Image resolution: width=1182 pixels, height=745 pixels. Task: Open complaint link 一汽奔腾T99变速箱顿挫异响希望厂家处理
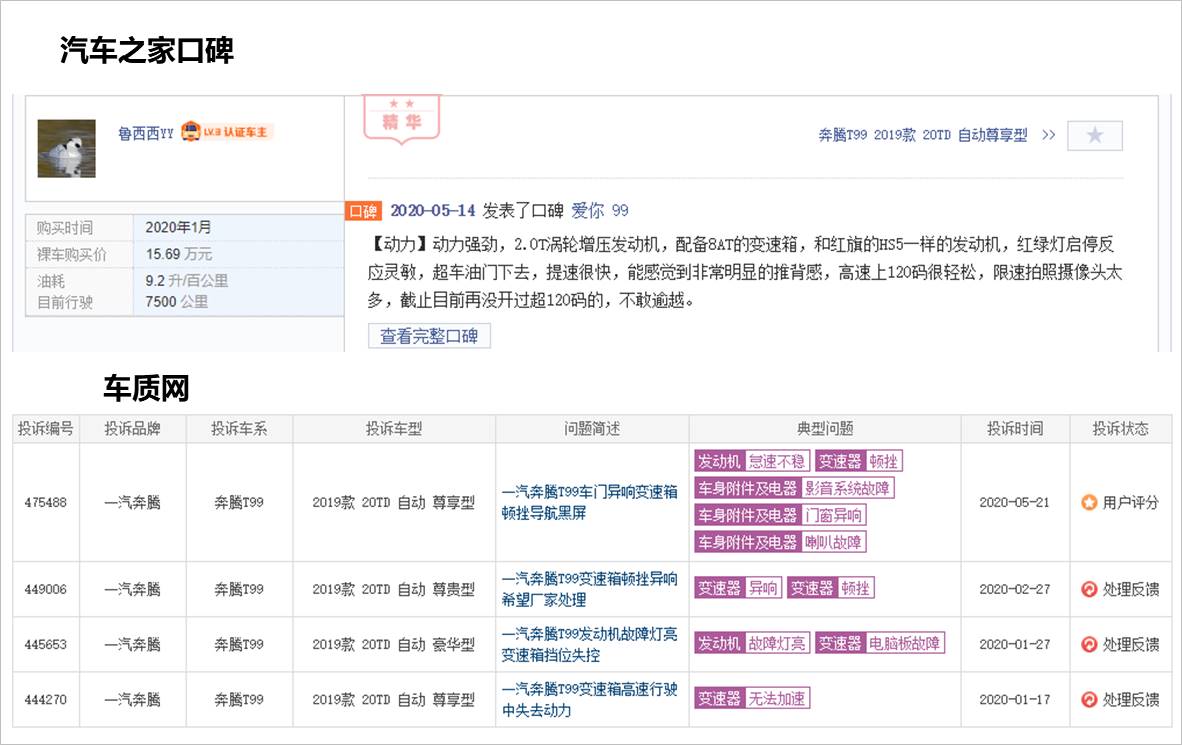(589, 589)
